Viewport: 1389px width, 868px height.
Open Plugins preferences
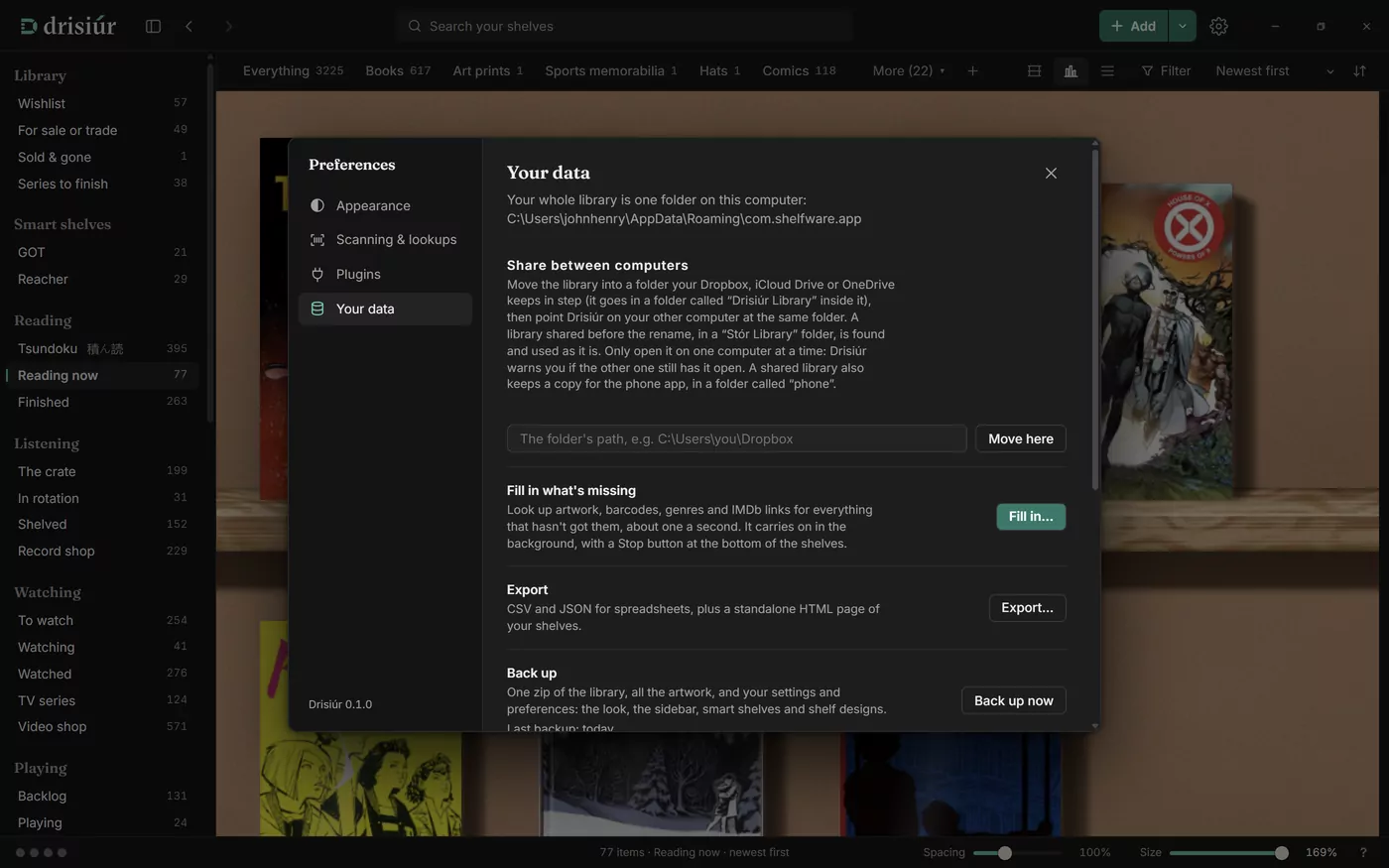tap(385, 274)
